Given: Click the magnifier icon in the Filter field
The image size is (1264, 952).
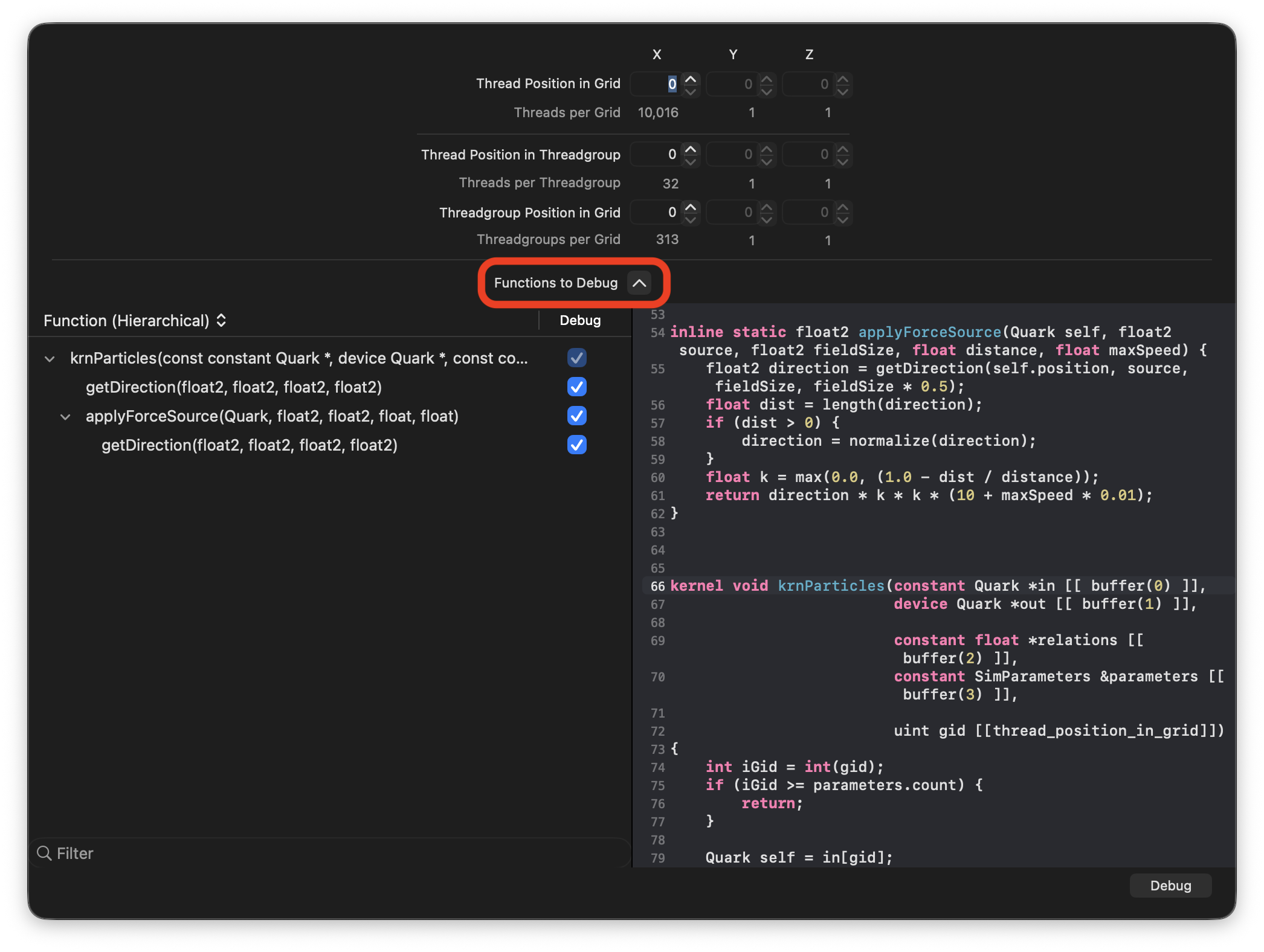Looking at the screenshot, I should [x=44, y=853].
